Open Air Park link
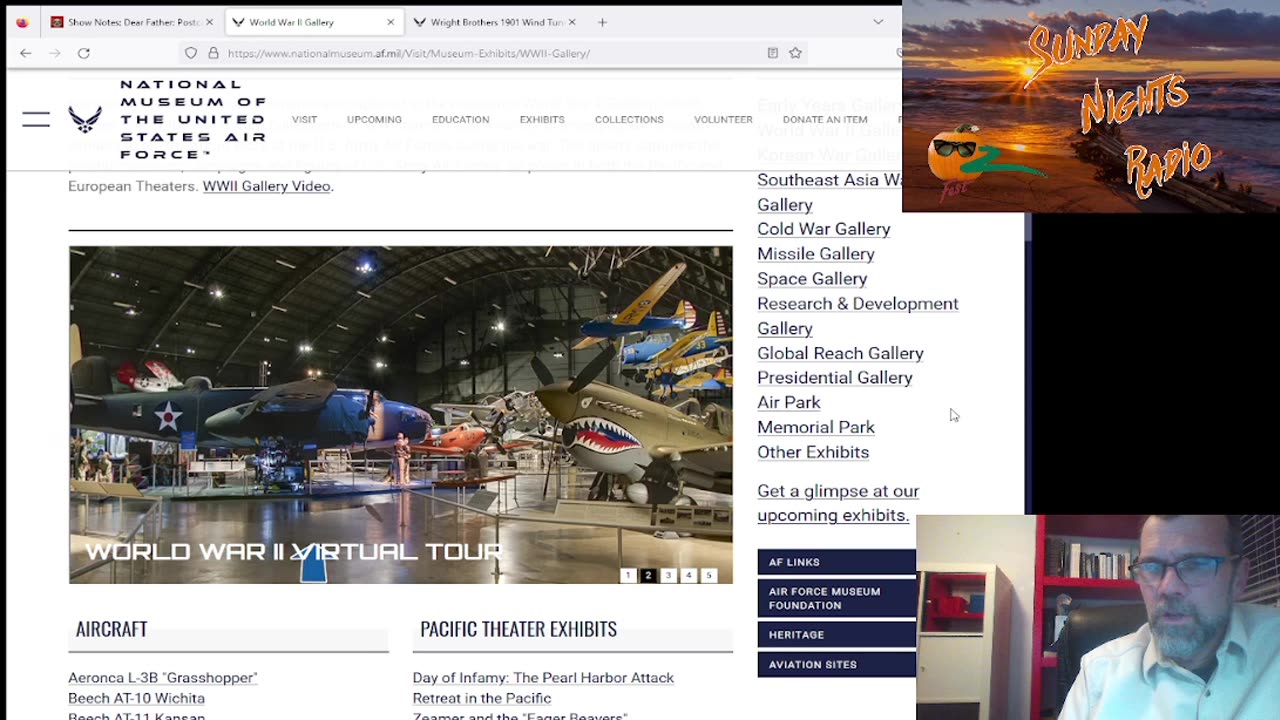Screen dimensions: 1280x720 (788, 402)
